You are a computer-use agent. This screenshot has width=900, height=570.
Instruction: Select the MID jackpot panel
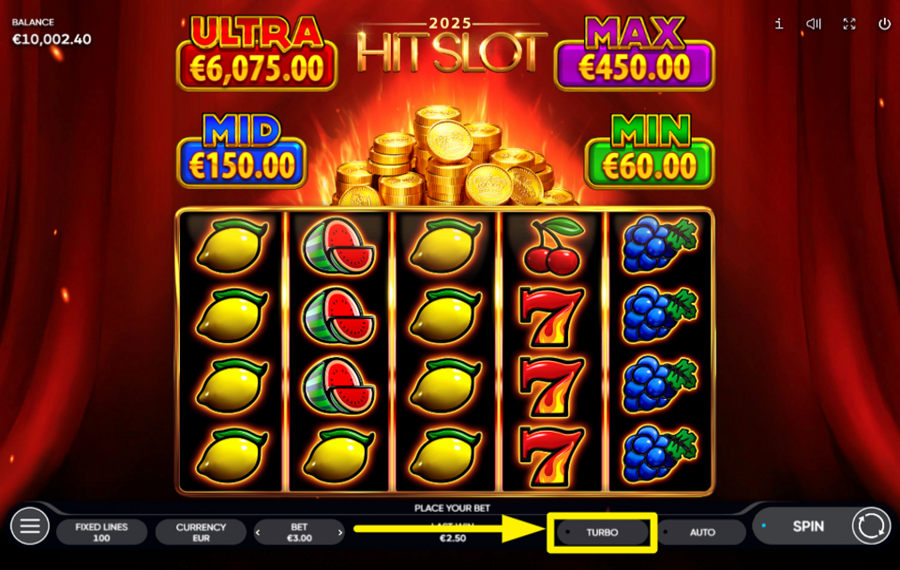242,152
